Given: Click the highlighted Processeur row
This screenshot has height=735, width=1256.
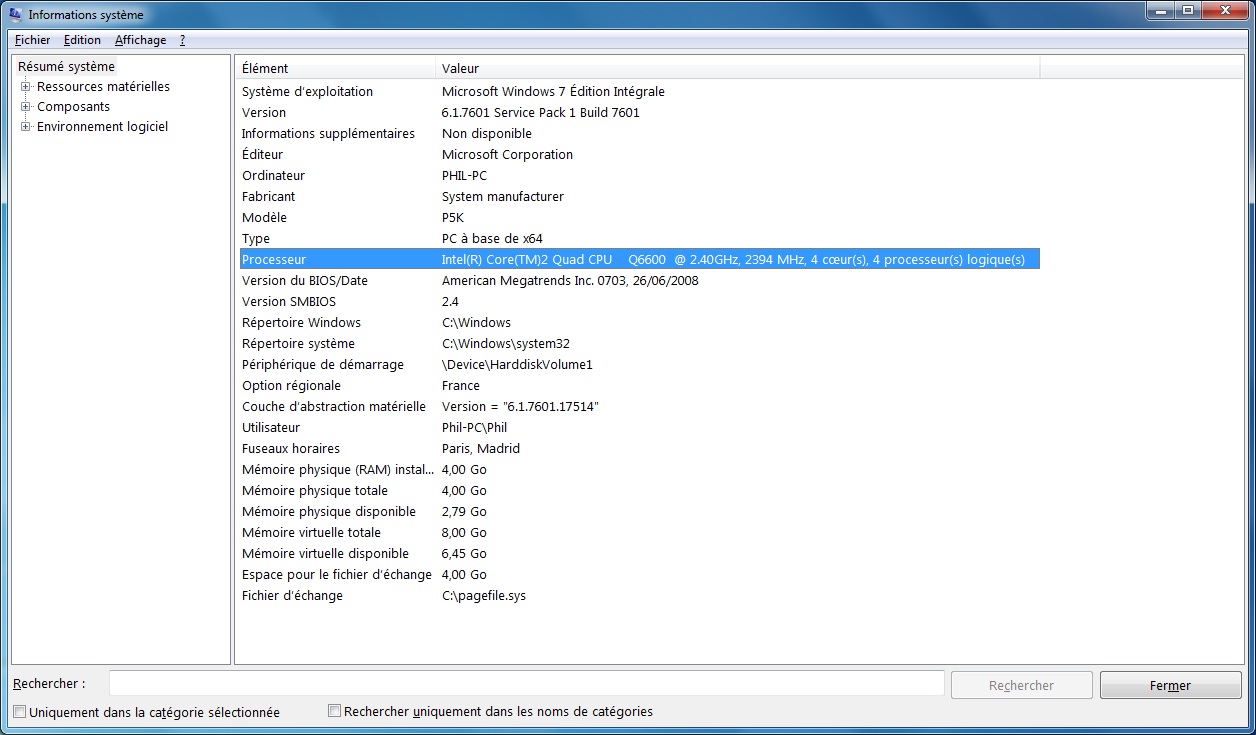Looking at the screenshot, I should 638,259.
